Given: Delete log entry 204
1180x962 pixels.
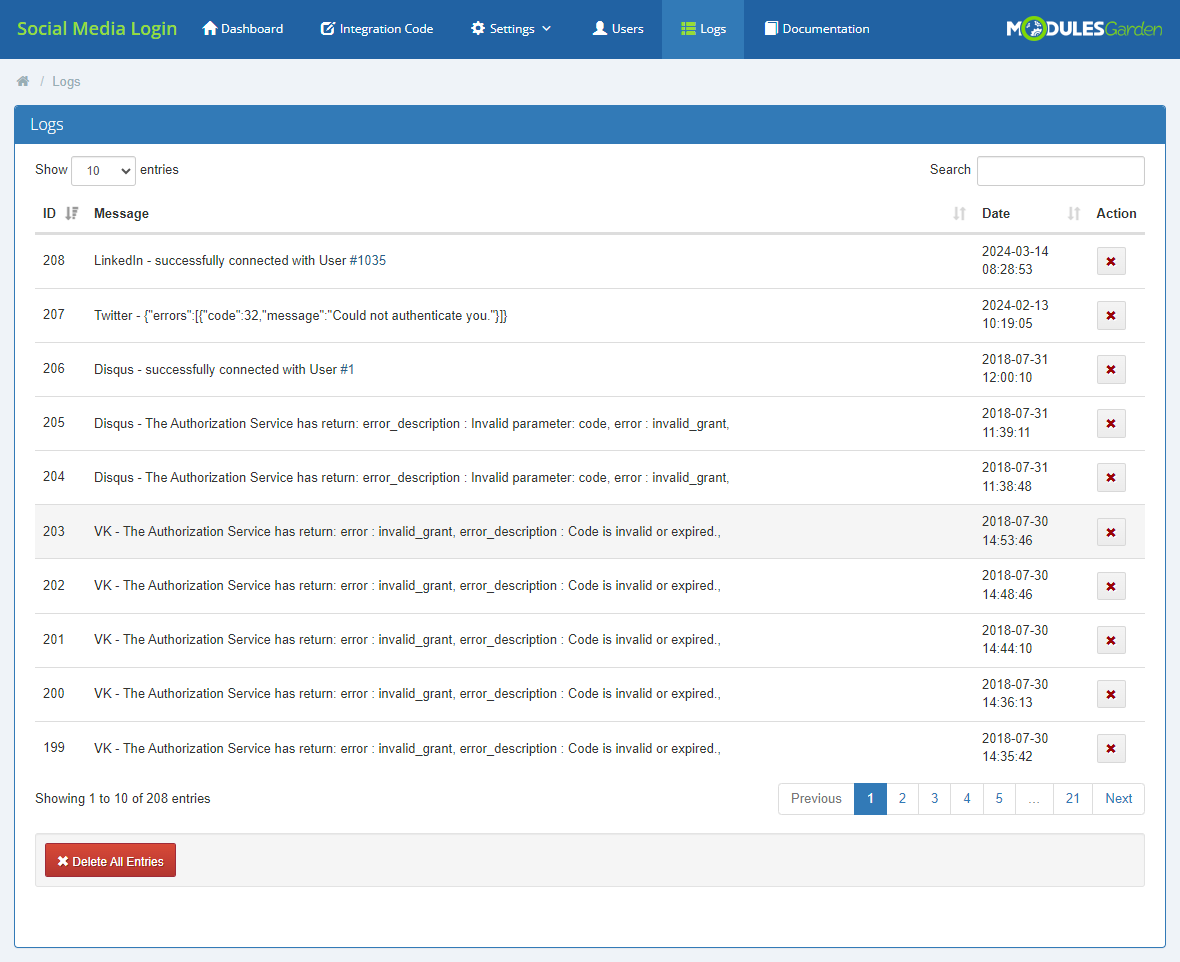Looking at the screenshot, I should coord(1111,477).
